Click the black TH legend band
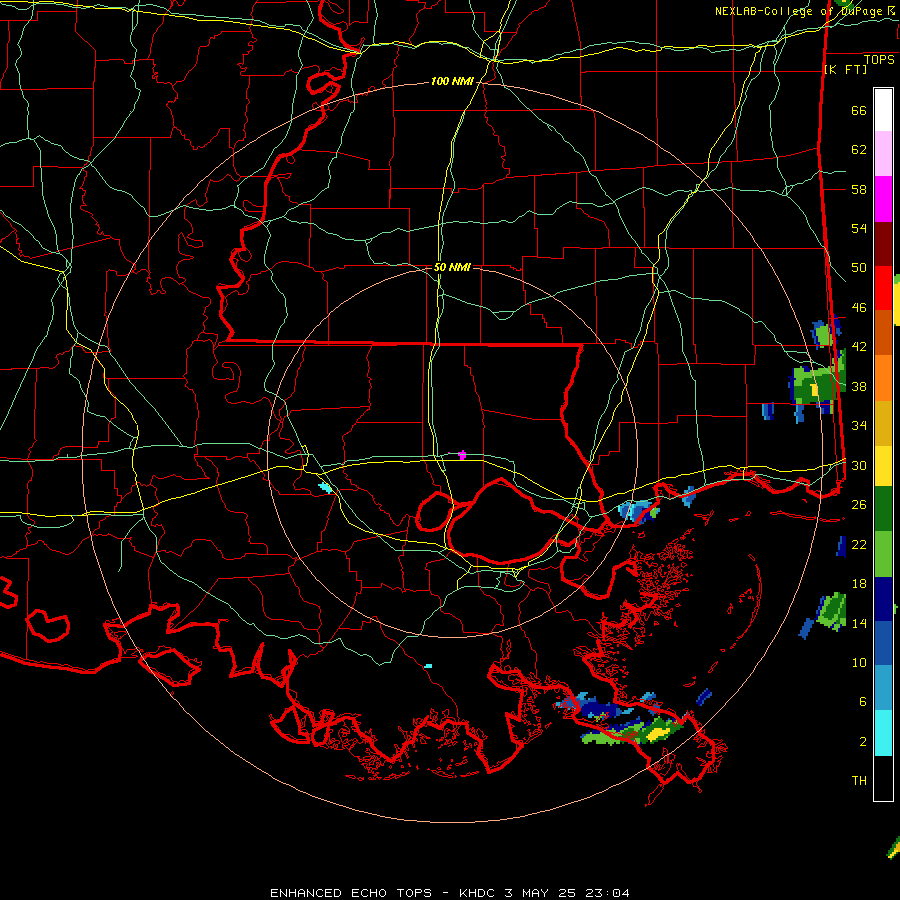This screenshot has height=900, width=900. click(x=883, y=778)
